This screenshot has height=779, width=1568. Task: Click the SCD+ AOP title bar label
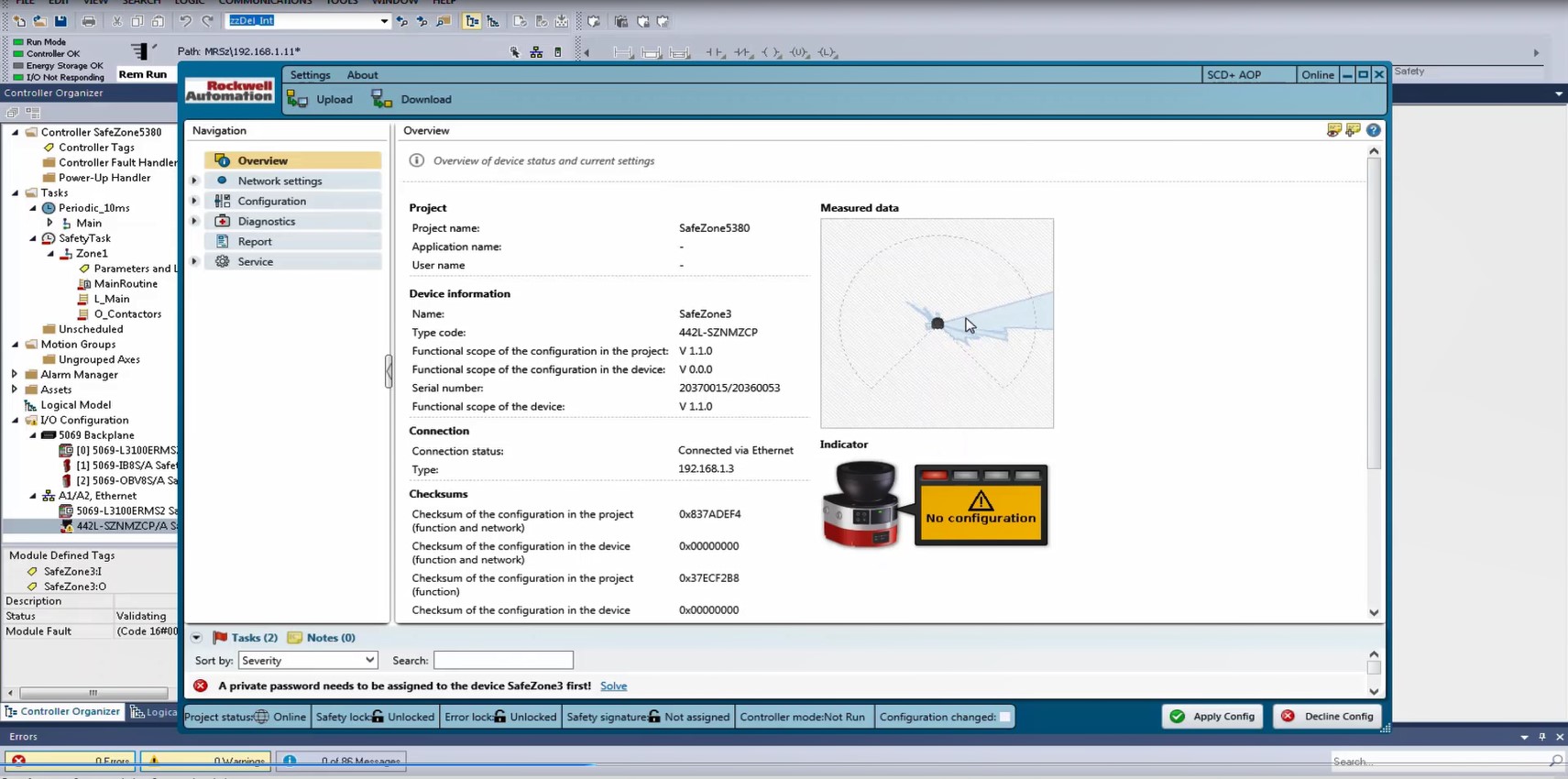[x=1234, y=75]
